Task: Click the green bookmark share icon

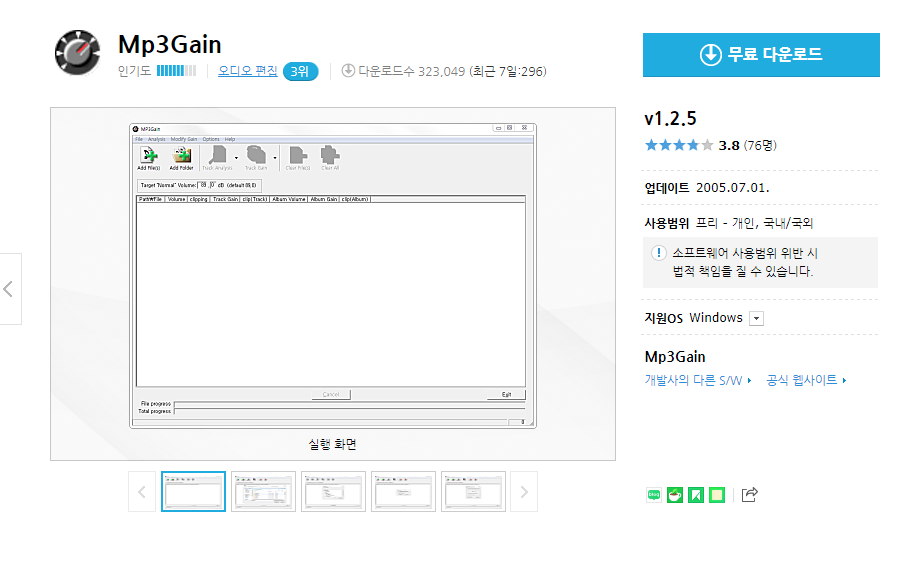Action: [x=696, y=495]
